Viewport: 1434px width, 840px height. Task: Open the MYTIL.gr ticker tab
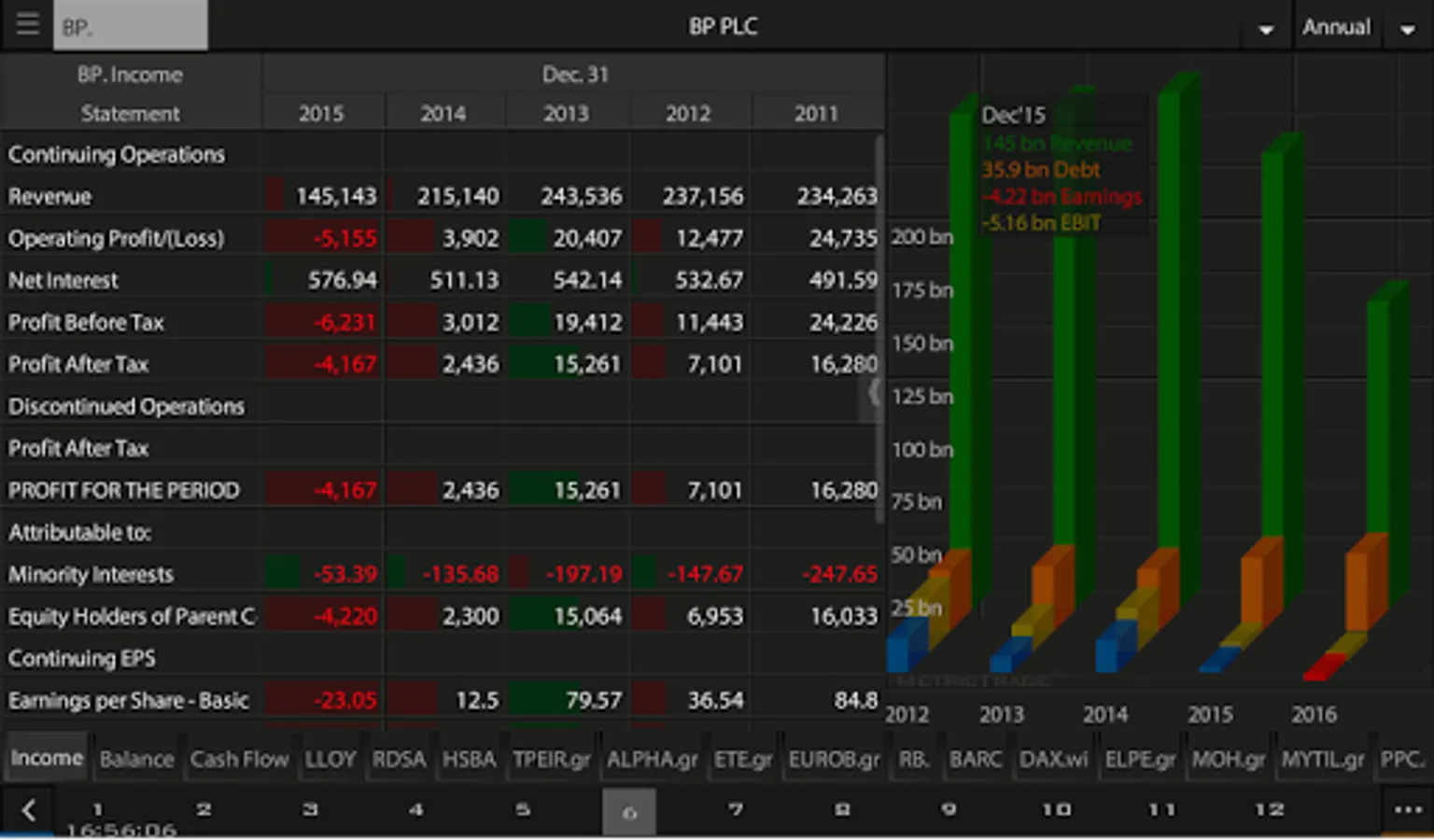pos(1322,759)
